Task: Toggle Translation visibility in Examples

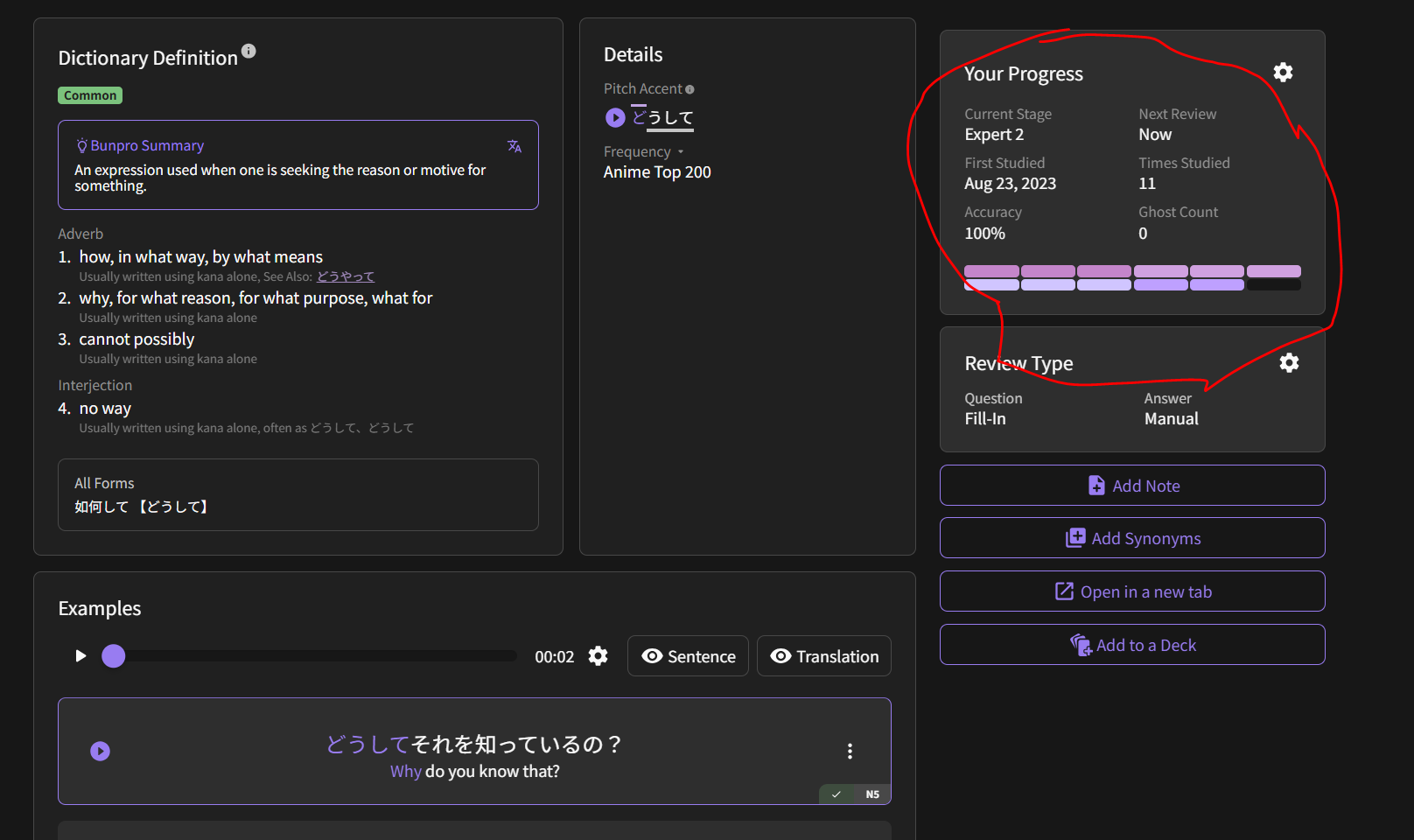Action: coord(823,656)
